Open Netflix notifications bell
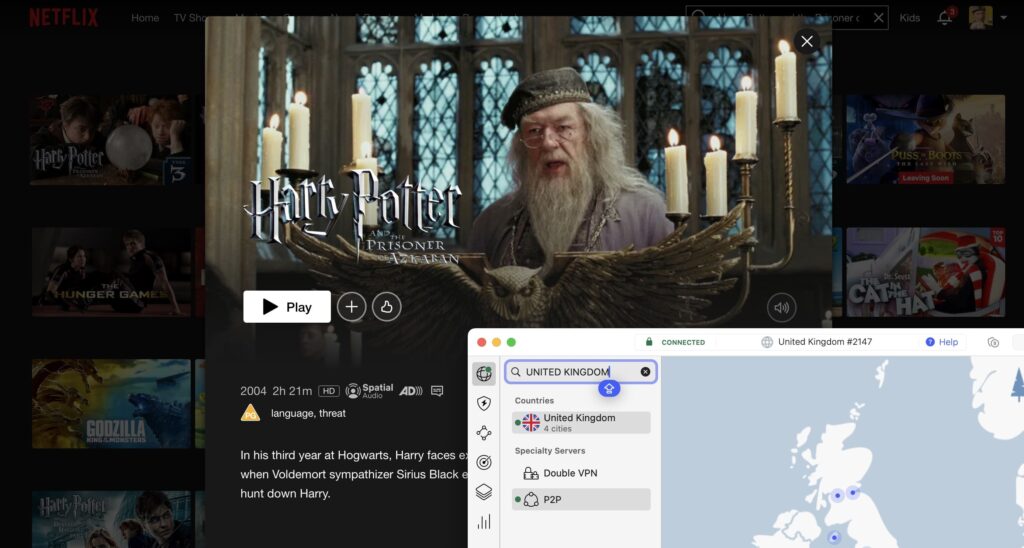1024x548 pixels. (x=945, y=18)
